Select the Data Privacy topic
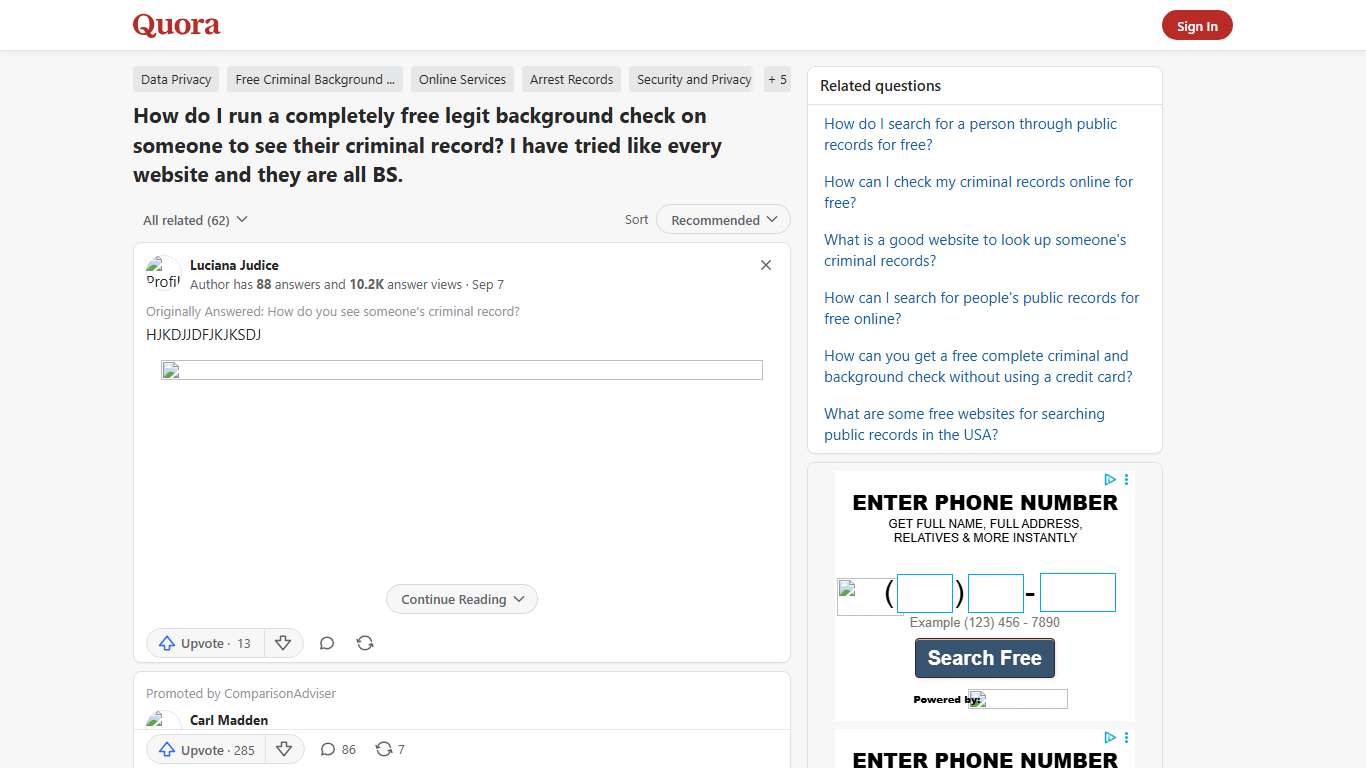This screenshot has width=1366, height=768. point(175,79)
